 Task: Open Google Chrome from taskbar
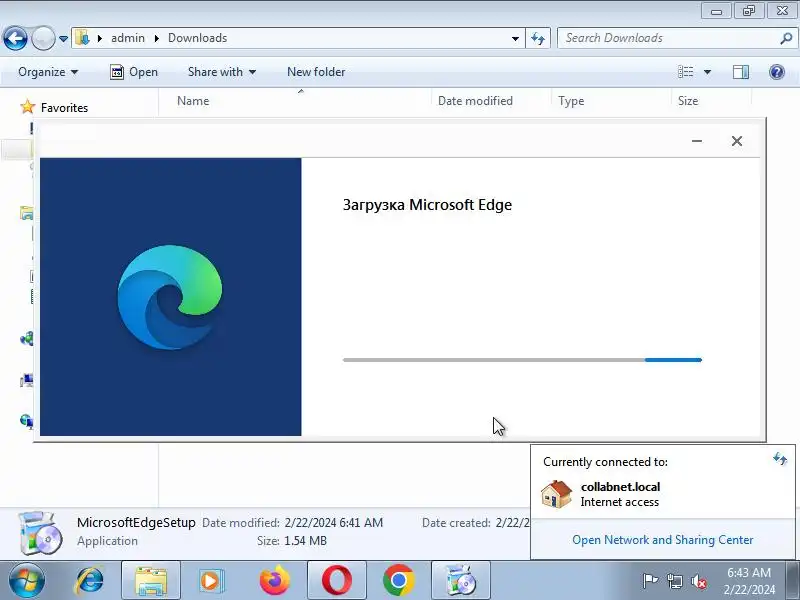(x=398, y=581)
